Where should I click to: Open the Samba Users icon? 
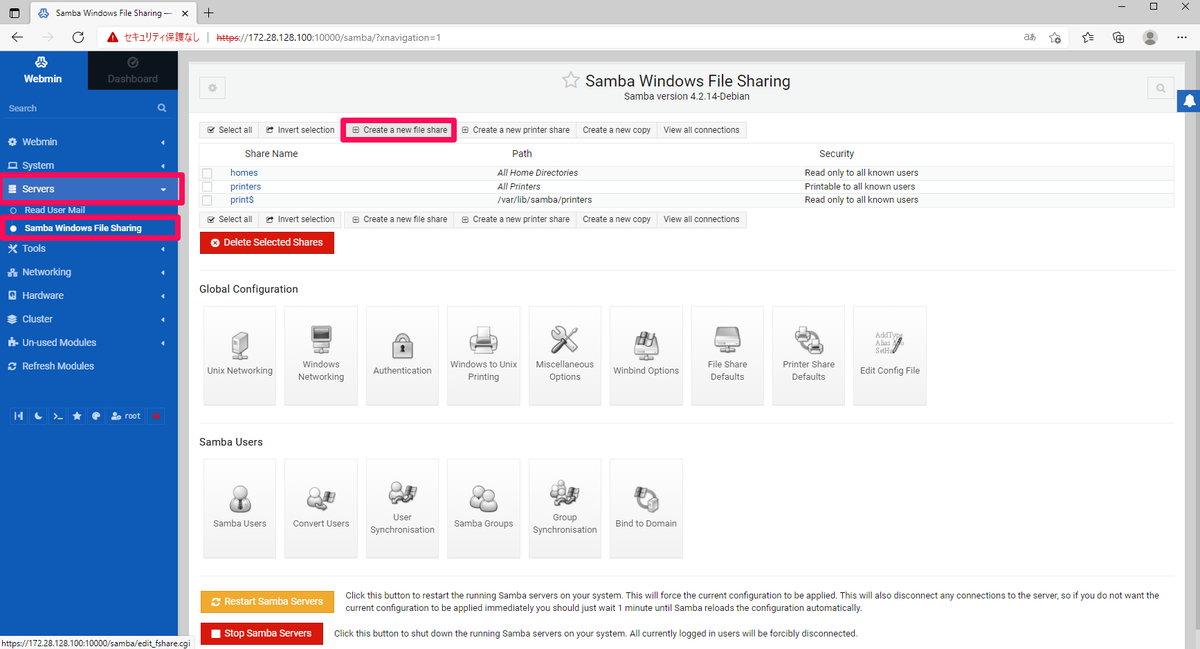point(239,508)
